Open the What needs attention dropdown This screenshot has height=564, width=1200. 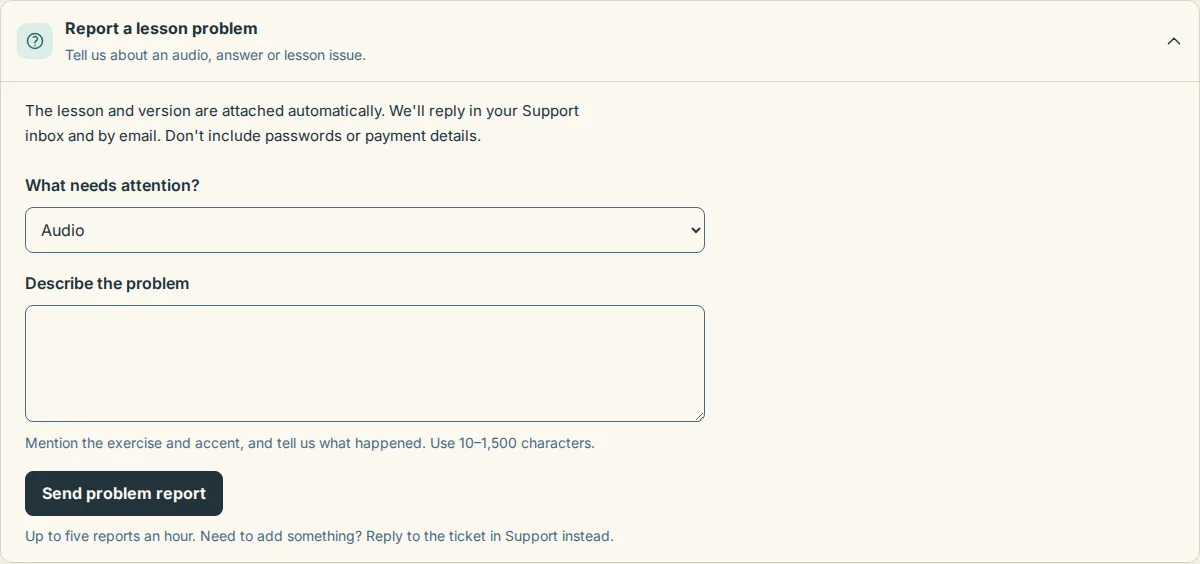365,230
